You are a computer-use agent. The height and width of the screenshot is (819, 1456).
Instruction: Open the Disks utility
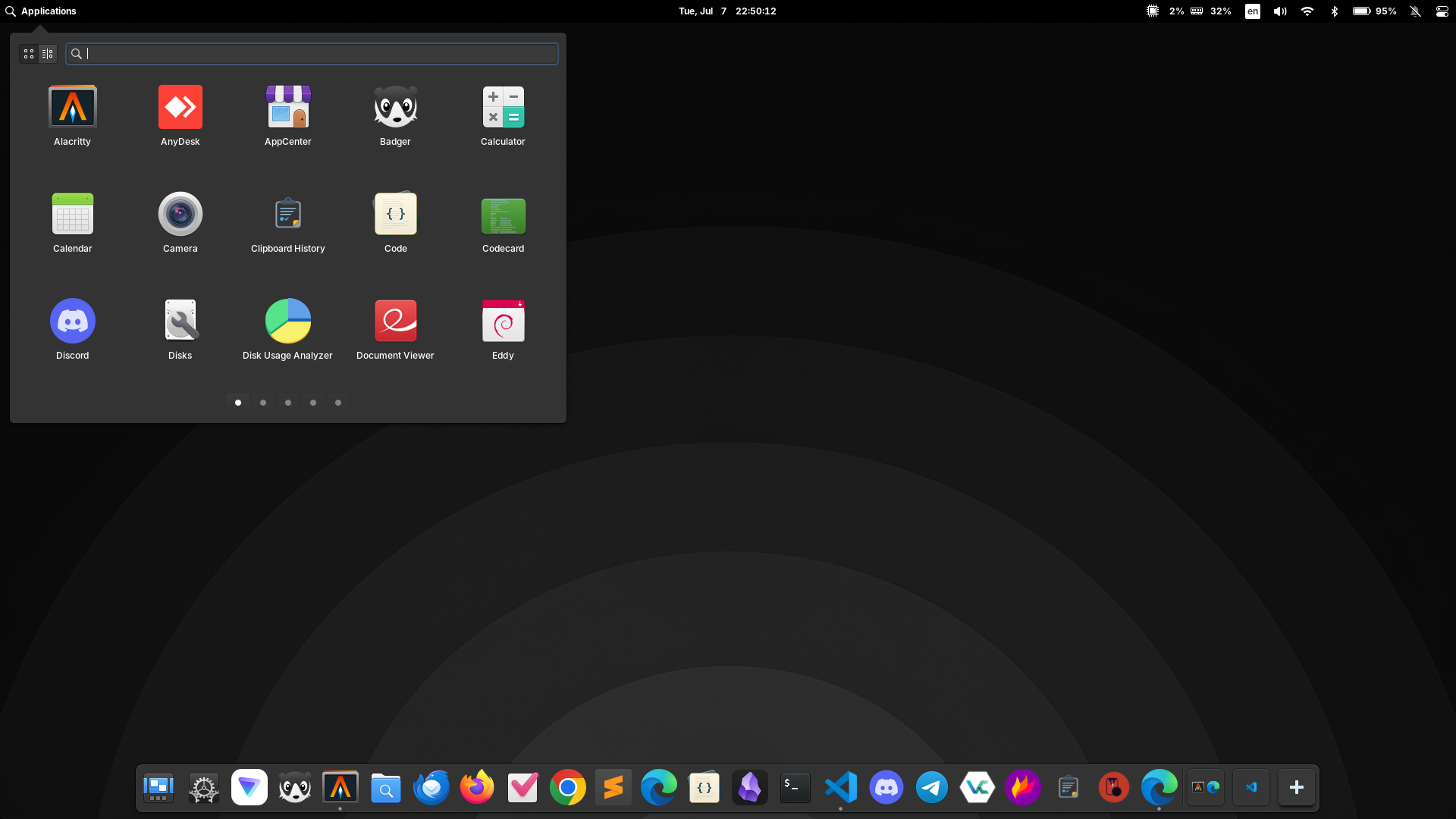[x=180, y=330]
